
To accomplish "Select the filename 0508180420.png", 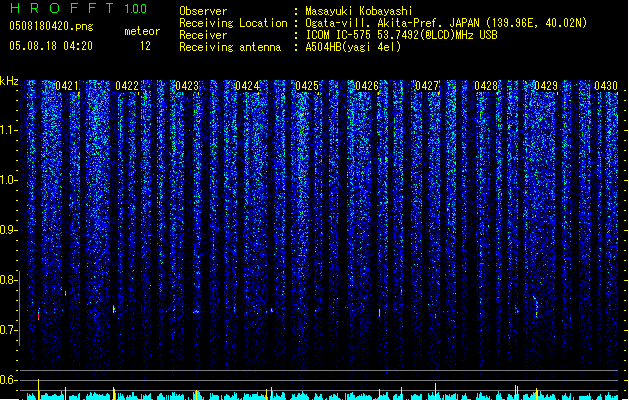I will [x=51, y=27].
